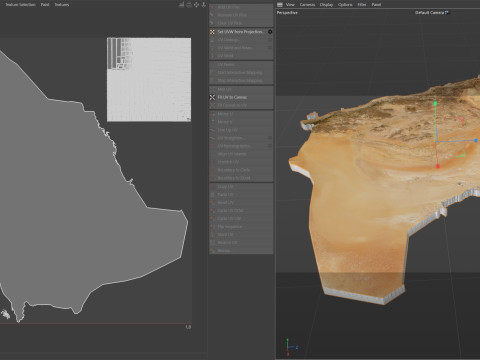Click the bar-chart icon in UV editor header
The height and width of the screenshot is (360, 480).
coord(182,5)
